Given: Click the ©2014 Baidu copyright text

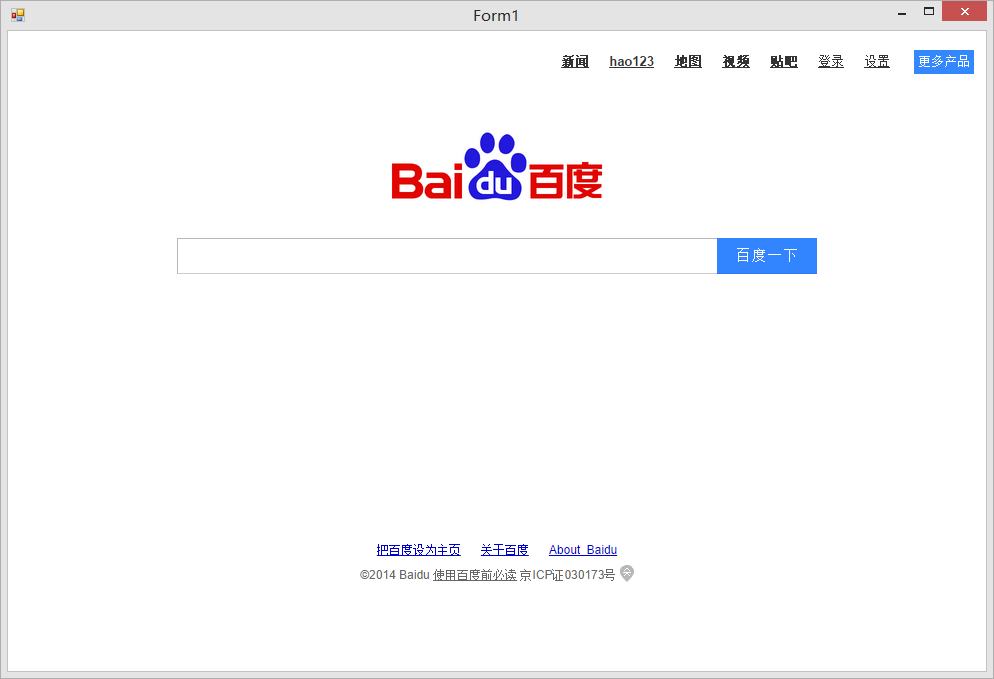Looking at the screenshot, I should [x=394, y=575].
